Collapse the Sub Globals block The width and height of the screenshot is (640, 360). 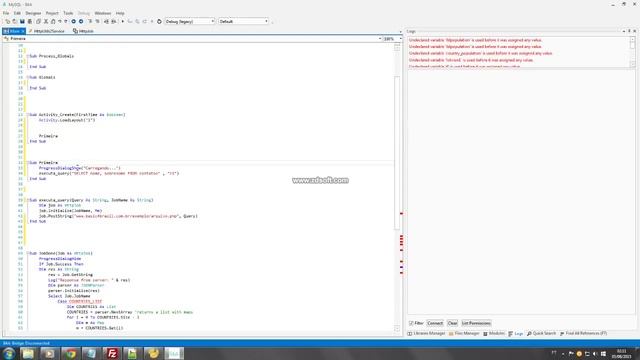[x=28, y=77]
